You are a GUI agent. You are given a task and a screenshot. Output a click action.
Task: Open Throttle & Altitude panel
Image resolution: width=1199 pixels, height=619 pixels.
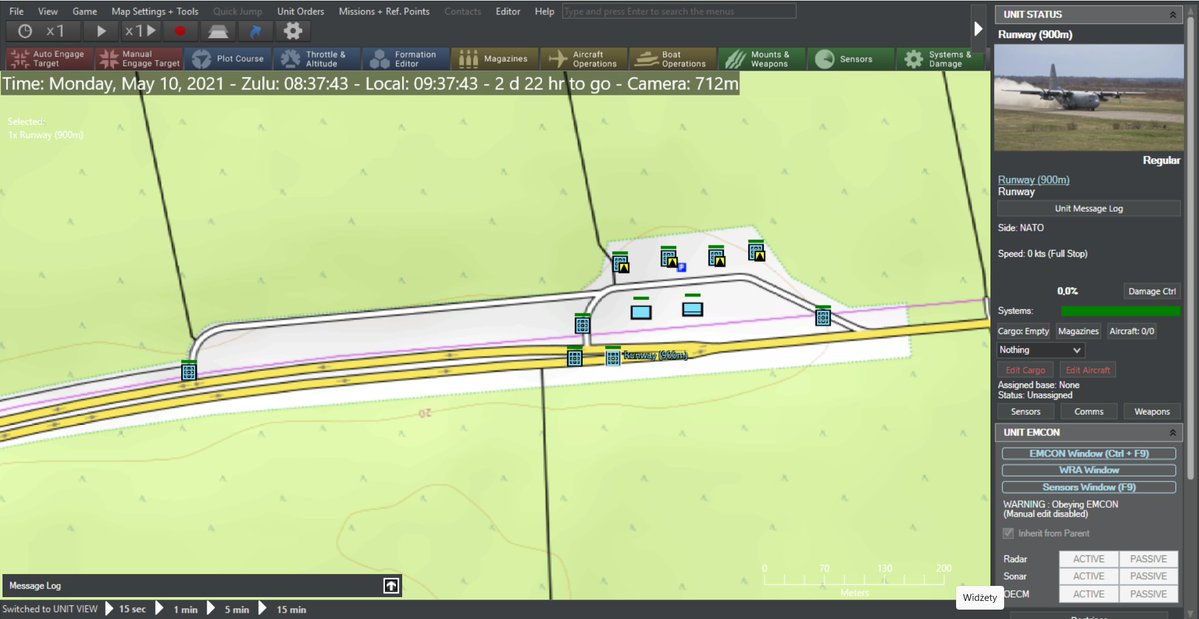(x=317, y=59)
